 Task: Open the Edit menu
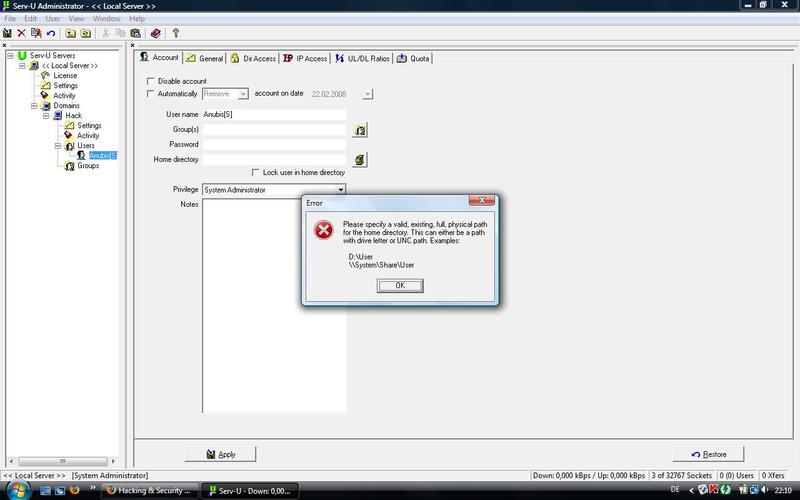pos(30,18)
